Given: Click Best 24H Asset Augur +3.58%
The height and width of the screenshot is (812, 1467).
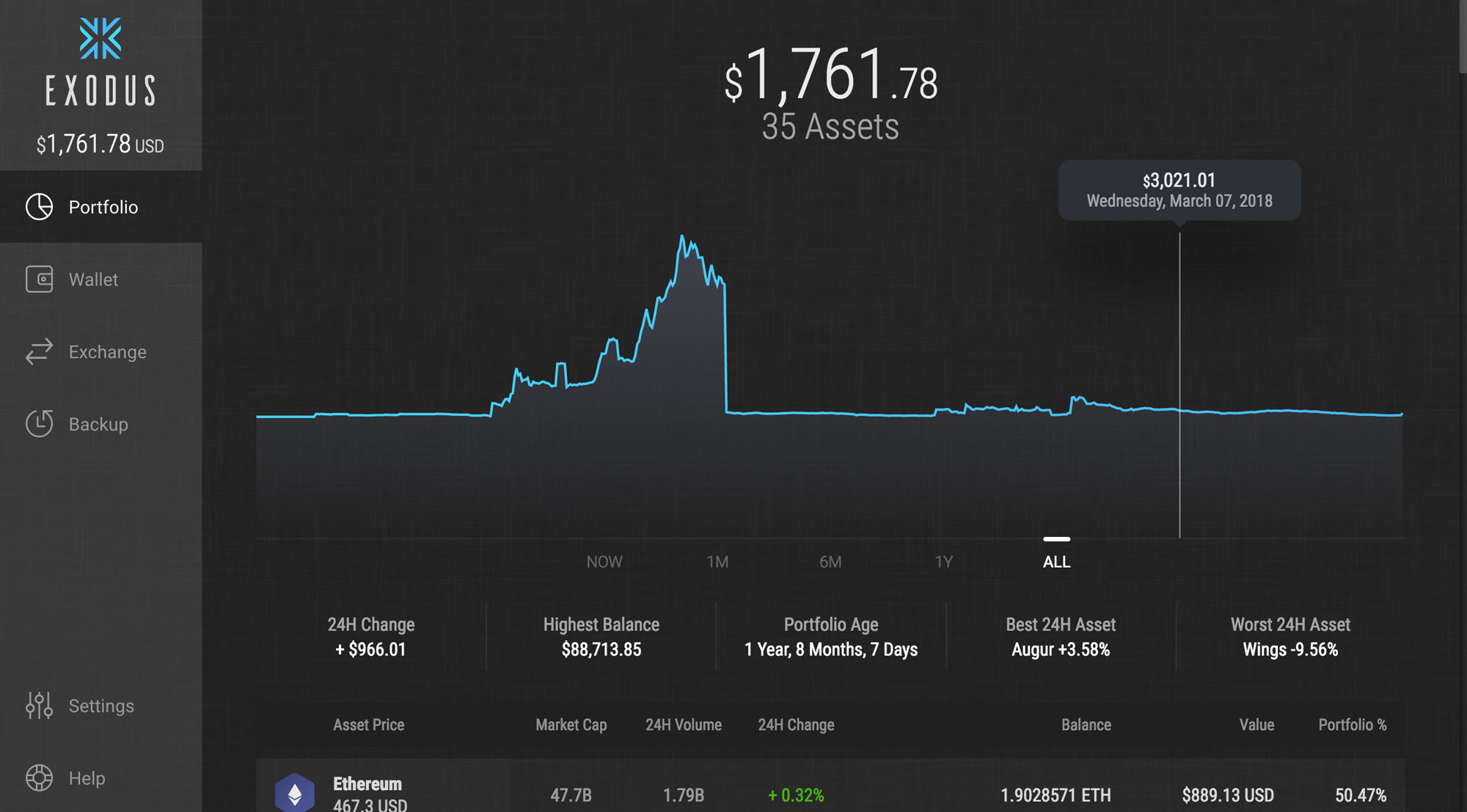Looking at the screenshot, I should [1061, 637].
